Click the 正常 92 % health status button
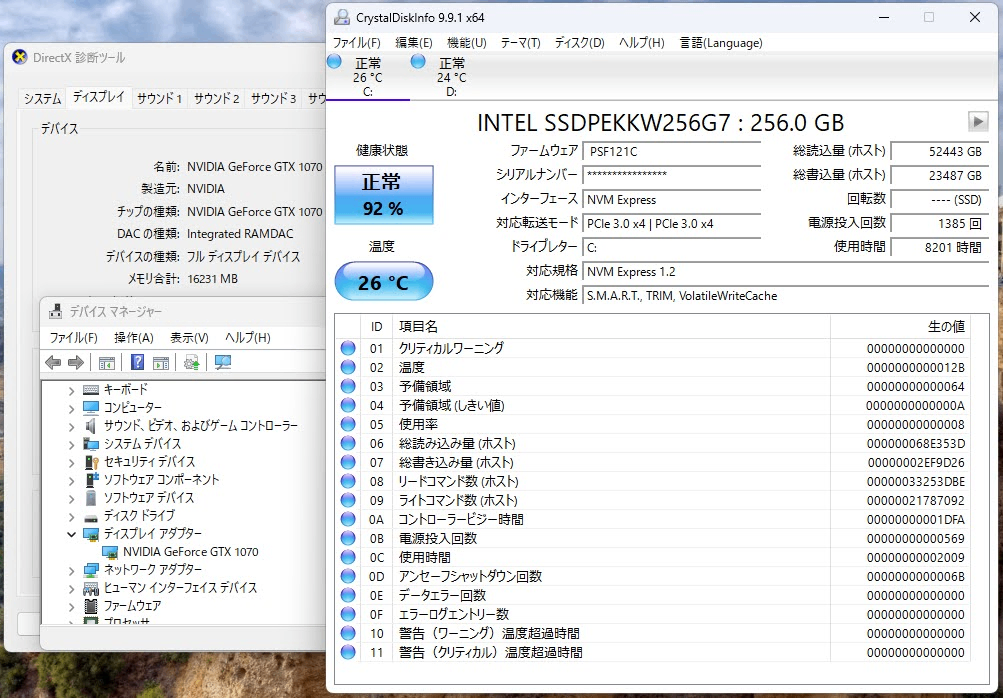The height and width of the screenshot is (698, 1003). (x=383, y=194)
